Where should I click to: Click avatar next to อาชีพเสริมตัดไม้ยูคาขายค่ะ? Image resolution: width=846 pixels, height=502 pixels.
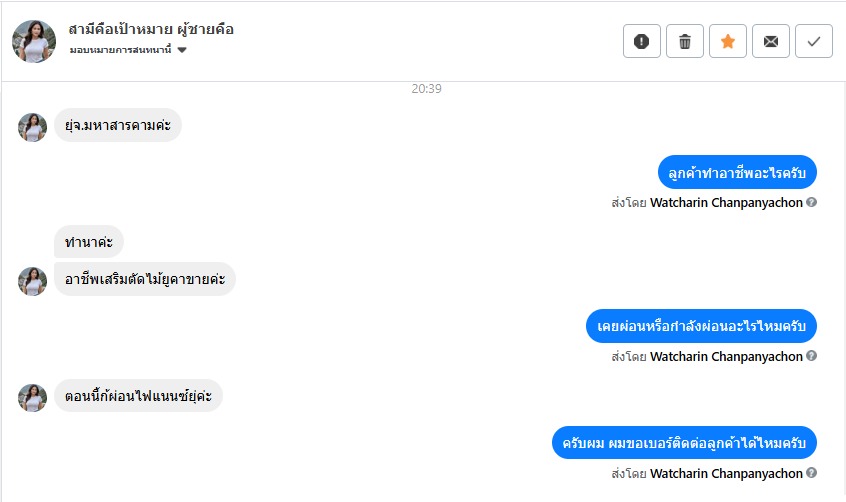pyautogui.click(x=32, y=281)
